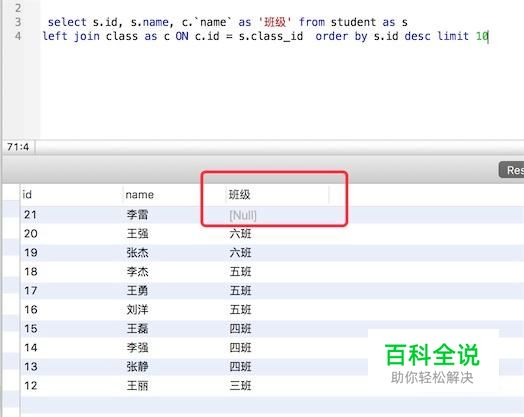Viewport: 524px width, 417px height.
Task: Select name cell 王勇
Action: tap(137, 291)
